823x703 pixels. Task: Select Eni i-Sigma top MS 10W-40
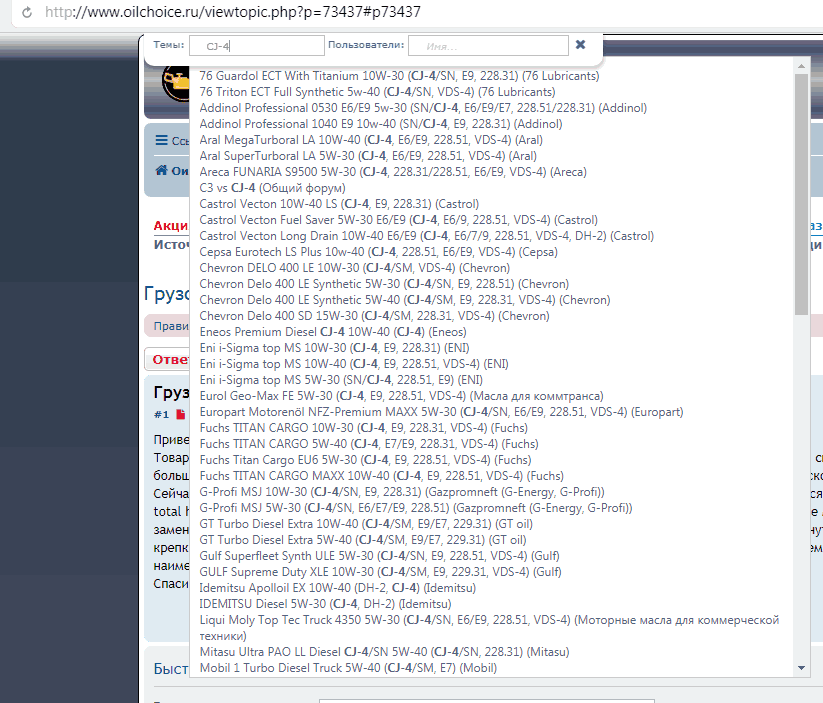coord(354,364)
